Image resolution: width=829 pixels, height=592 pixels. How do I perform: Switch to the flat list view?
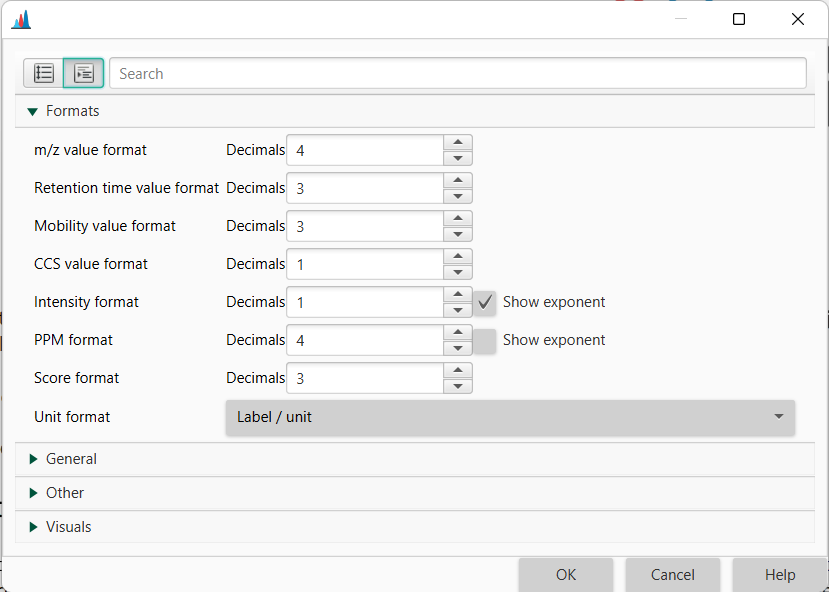click(43, 73)
